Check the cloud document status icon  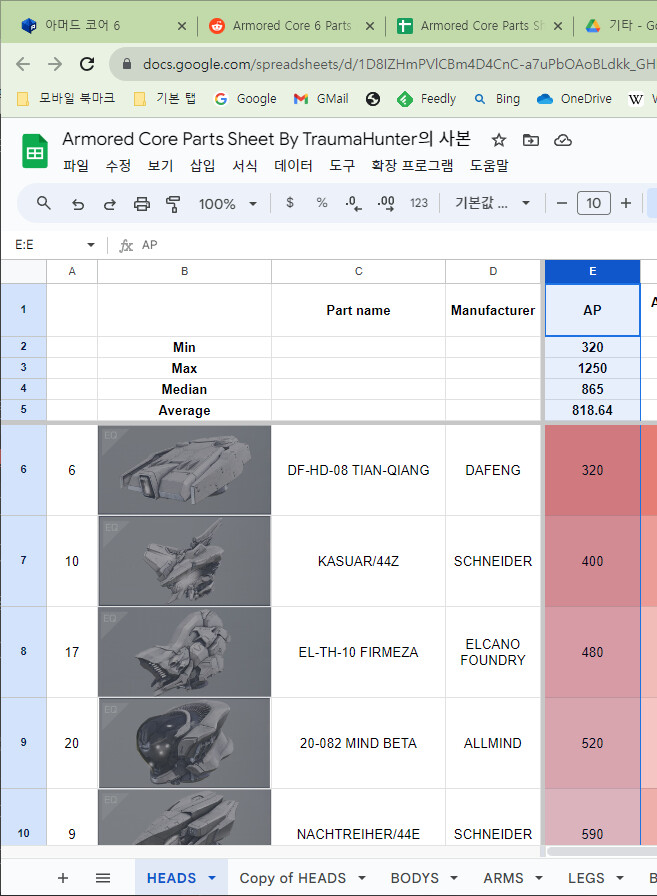point(563,140)
